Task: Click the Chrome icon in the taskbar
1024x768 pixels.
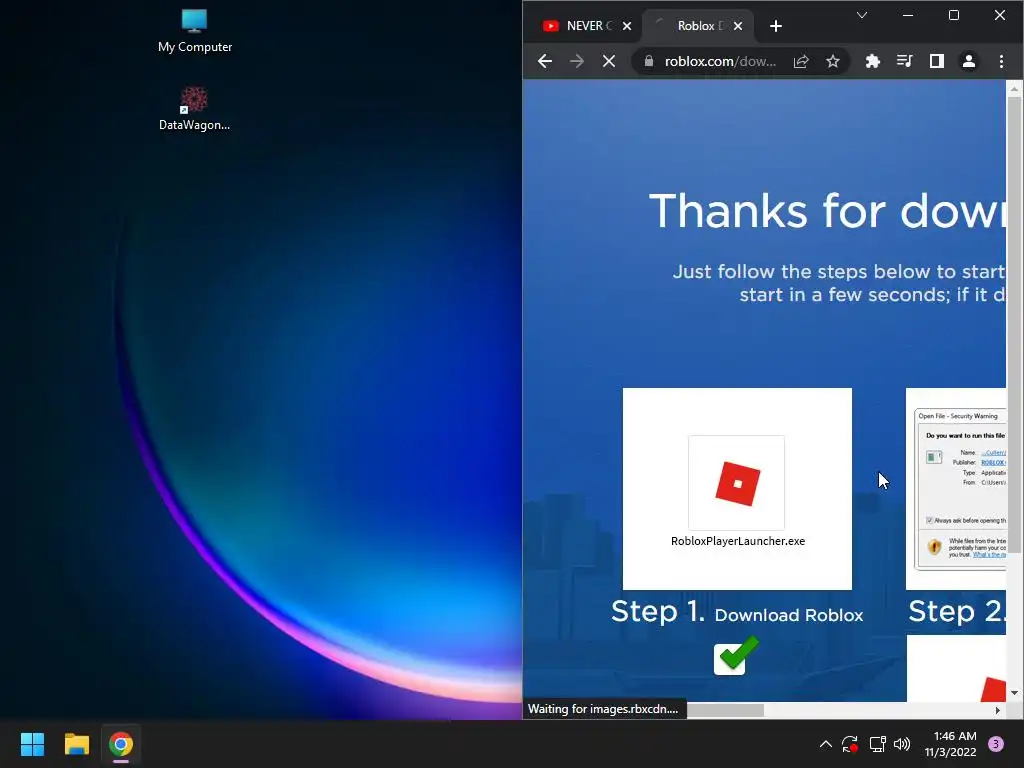Action: pyautogui.click(x=121, y=744)
